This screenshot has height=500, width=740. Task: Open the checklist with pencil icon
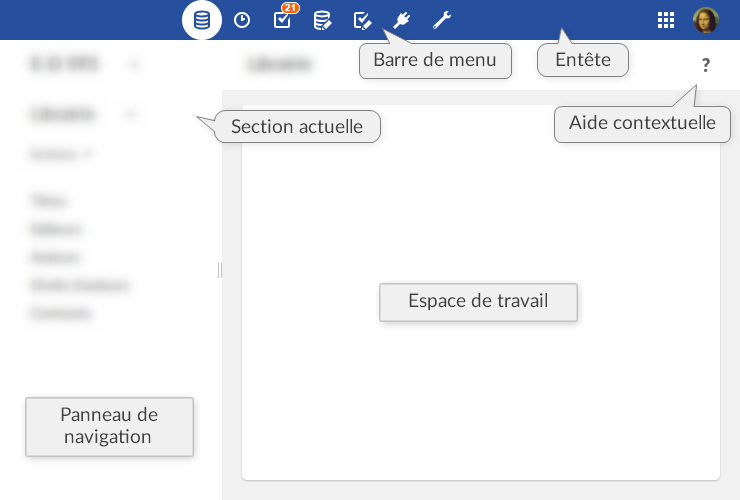coord(362,21)
